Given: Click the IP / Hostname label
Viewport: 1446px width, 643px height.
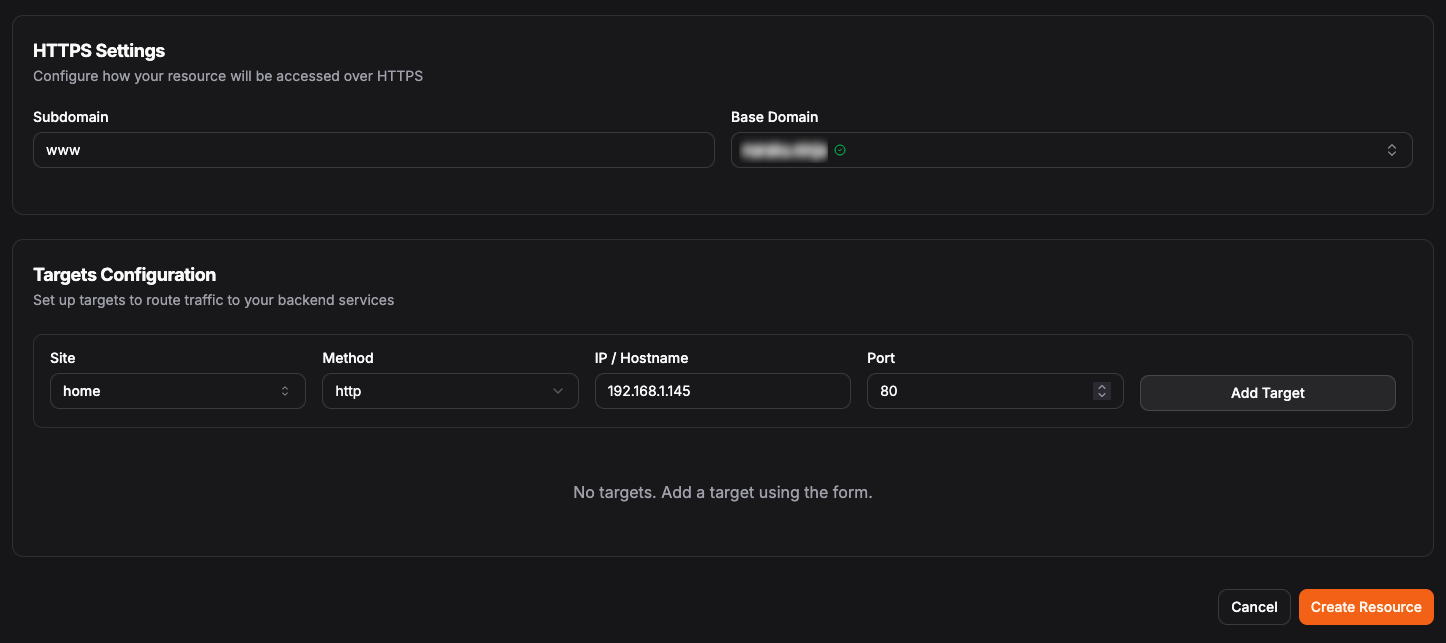Looking at the screenshot, I should click(641, 358).
